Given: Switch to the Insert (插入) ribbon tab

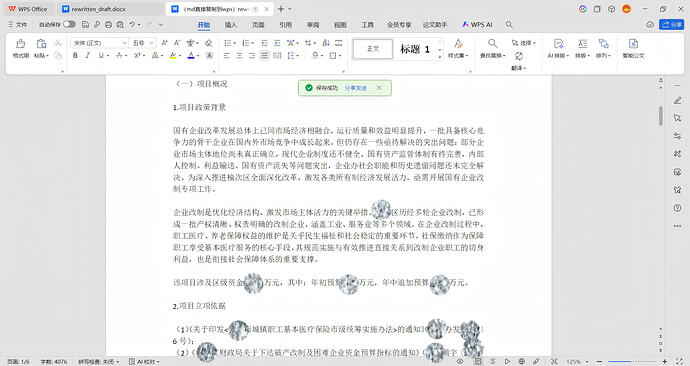Looking at the screenshot, I should point(231,25).
